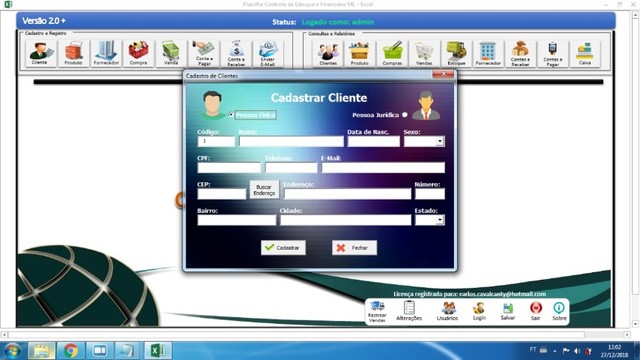640x360 pixels.
Task: Click the Fechar button
Action: coord(354,248)
